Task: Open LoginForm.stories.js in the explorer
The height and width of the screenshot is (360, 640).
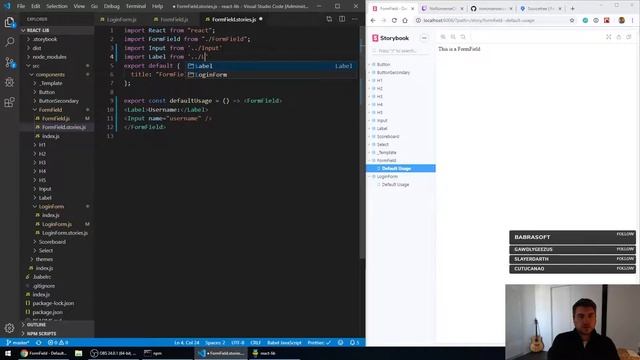Action: point(64,233)
